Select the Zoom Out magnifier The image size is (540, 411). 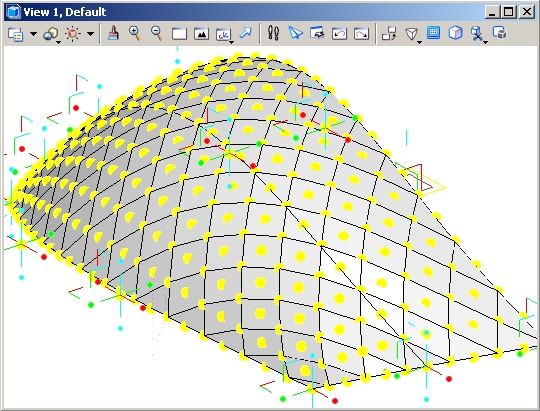tap(156, 33)
